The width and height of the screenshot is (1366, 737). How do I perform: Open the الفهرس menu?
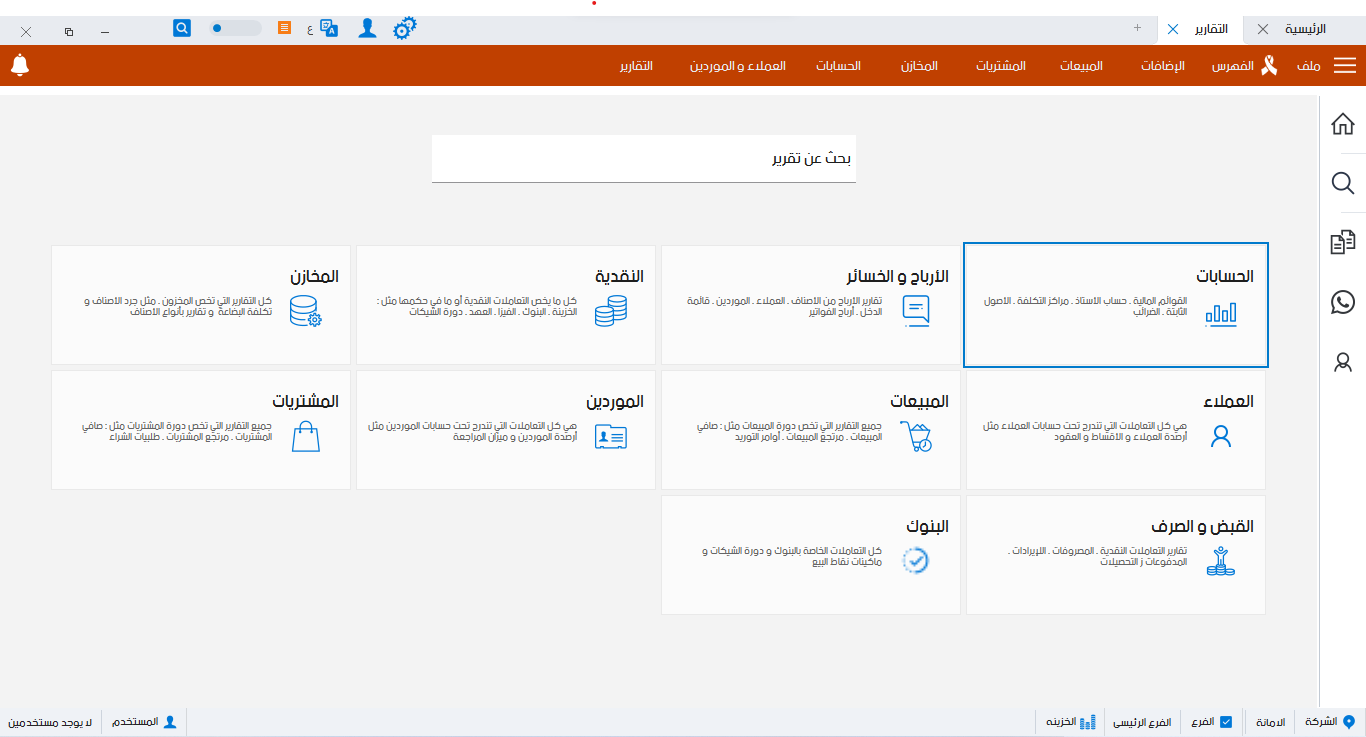pyautogui.click(x=1233, y=66)
